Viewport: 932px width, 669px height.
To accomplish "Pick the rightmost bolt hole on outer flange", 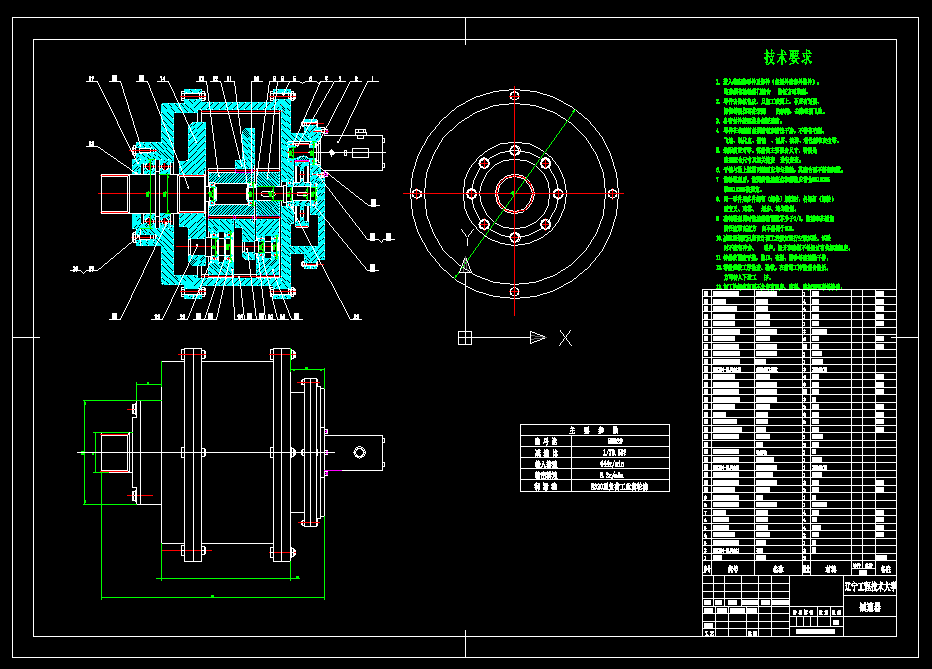I will pos(613,194).
